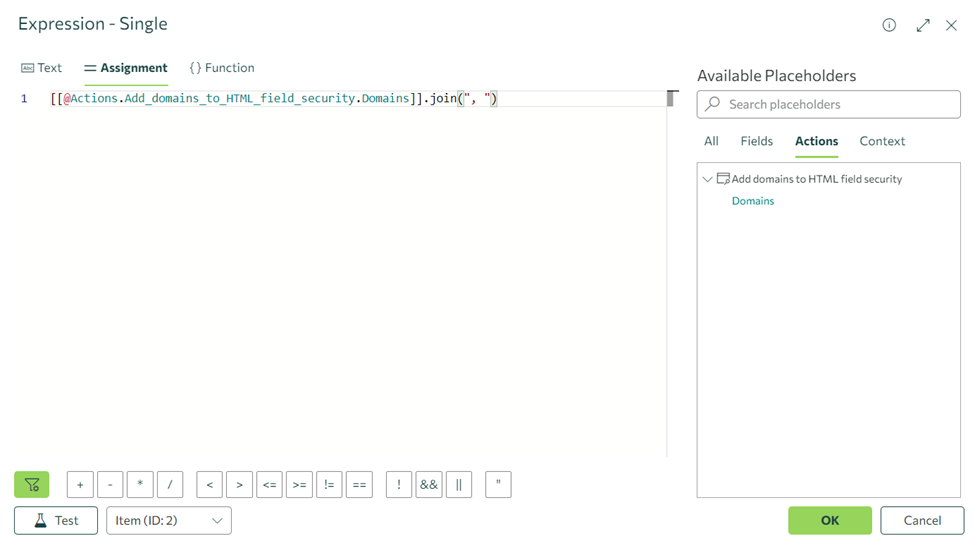Expand the dialog to full screen

[922, 25]
